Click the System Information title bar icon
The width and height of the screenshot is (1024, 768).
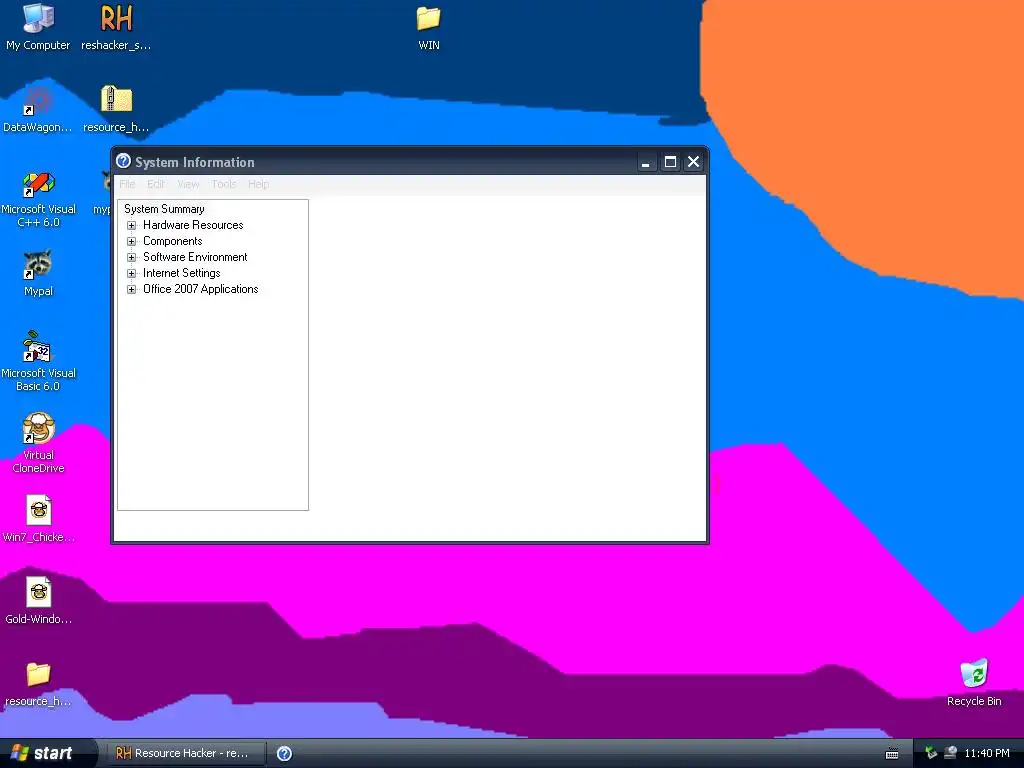point(123,161)
